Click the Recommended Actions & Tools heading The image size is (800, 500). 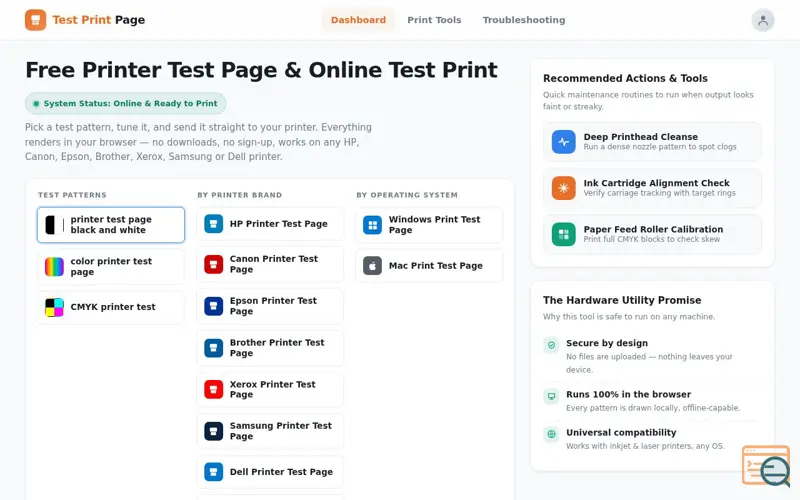pos(625,79)
